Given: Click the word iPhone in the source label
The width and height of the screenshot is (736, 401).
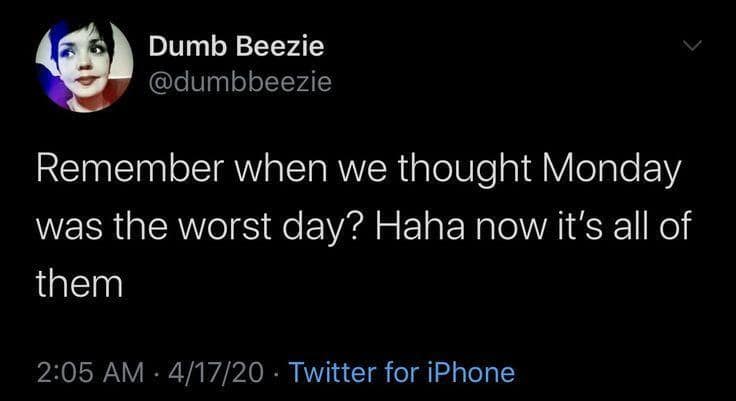Looking at the screenshot, I should pos(469,374).
